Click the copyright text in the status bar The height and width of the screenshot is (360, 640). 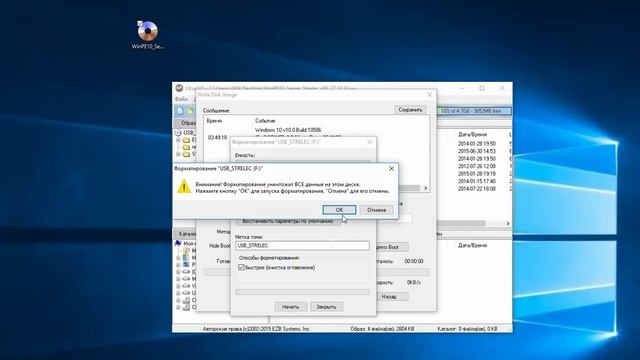[256, 329]
